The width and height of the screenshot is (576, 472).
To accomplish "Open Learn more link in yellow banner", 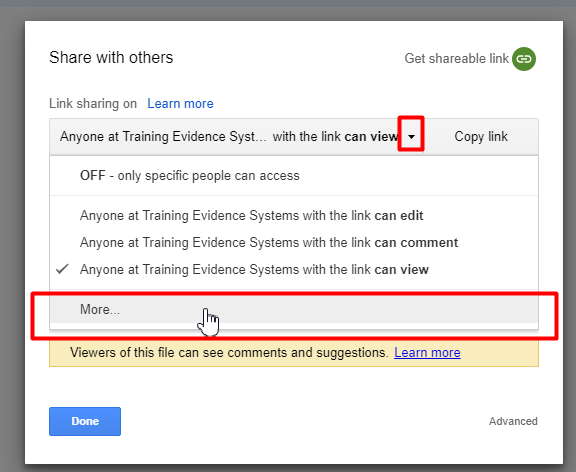I will [x=427, y=353].
